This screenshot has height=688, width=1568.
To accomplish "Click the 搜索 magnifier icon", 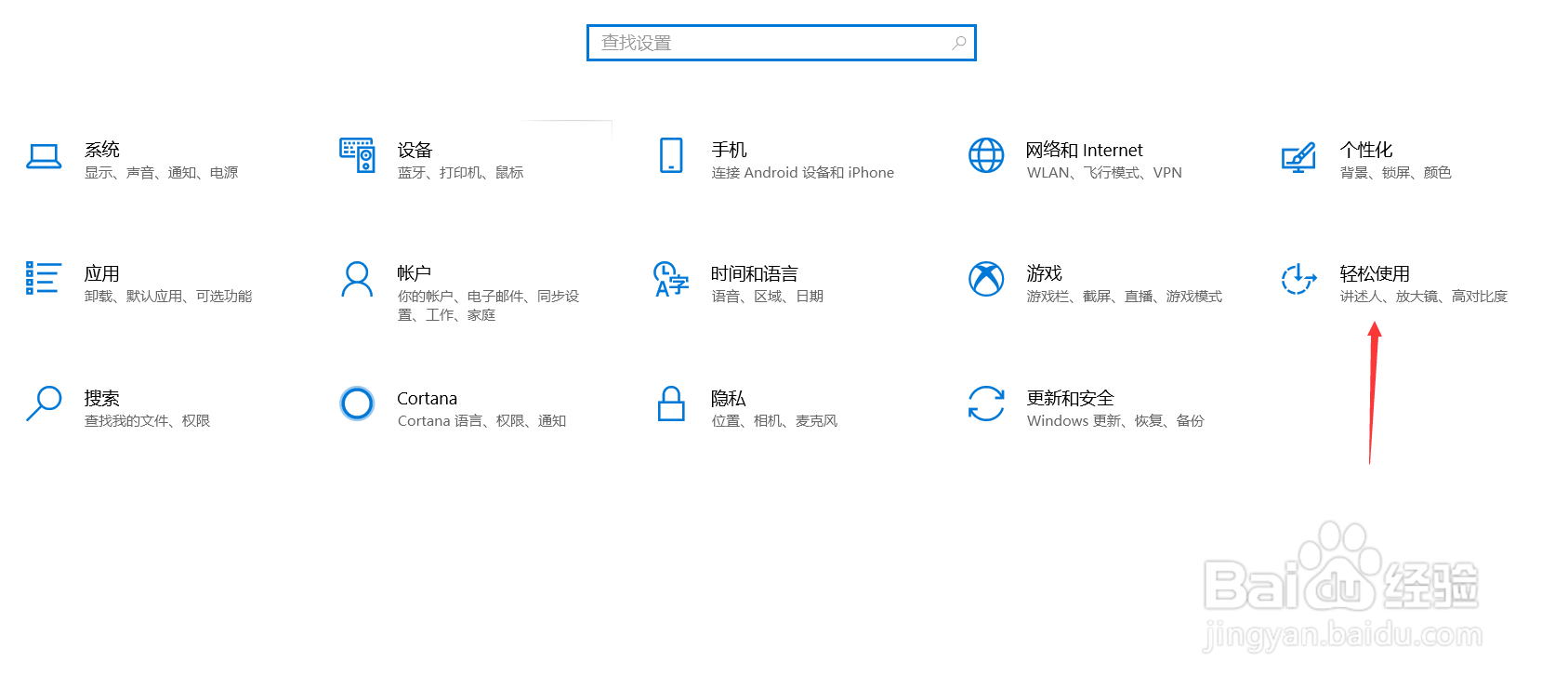I will point(44,404).
